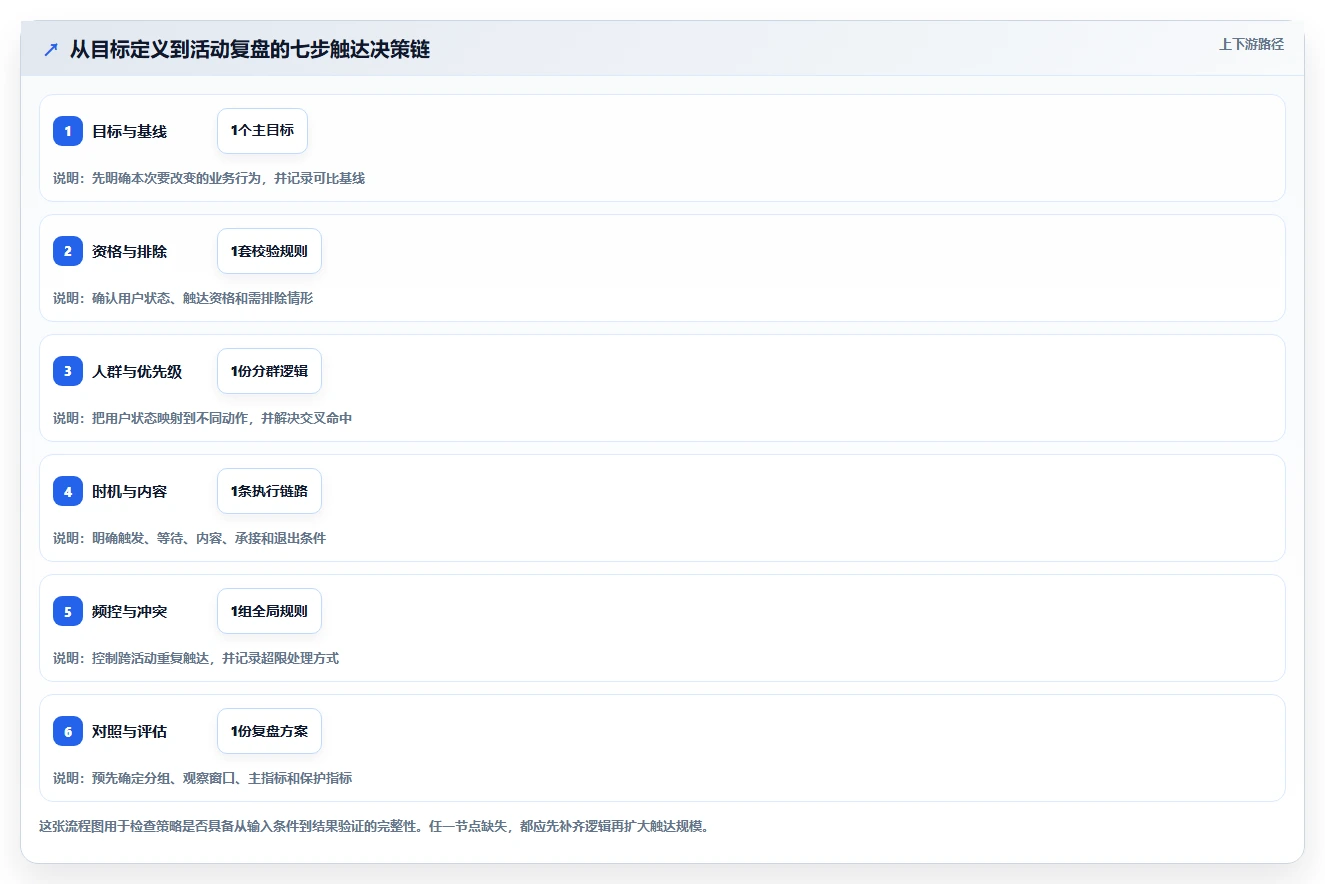Viewport: 1325px width, 884px height.
Task: Click the 上下游路径 label
Action: click(1251, 45)
